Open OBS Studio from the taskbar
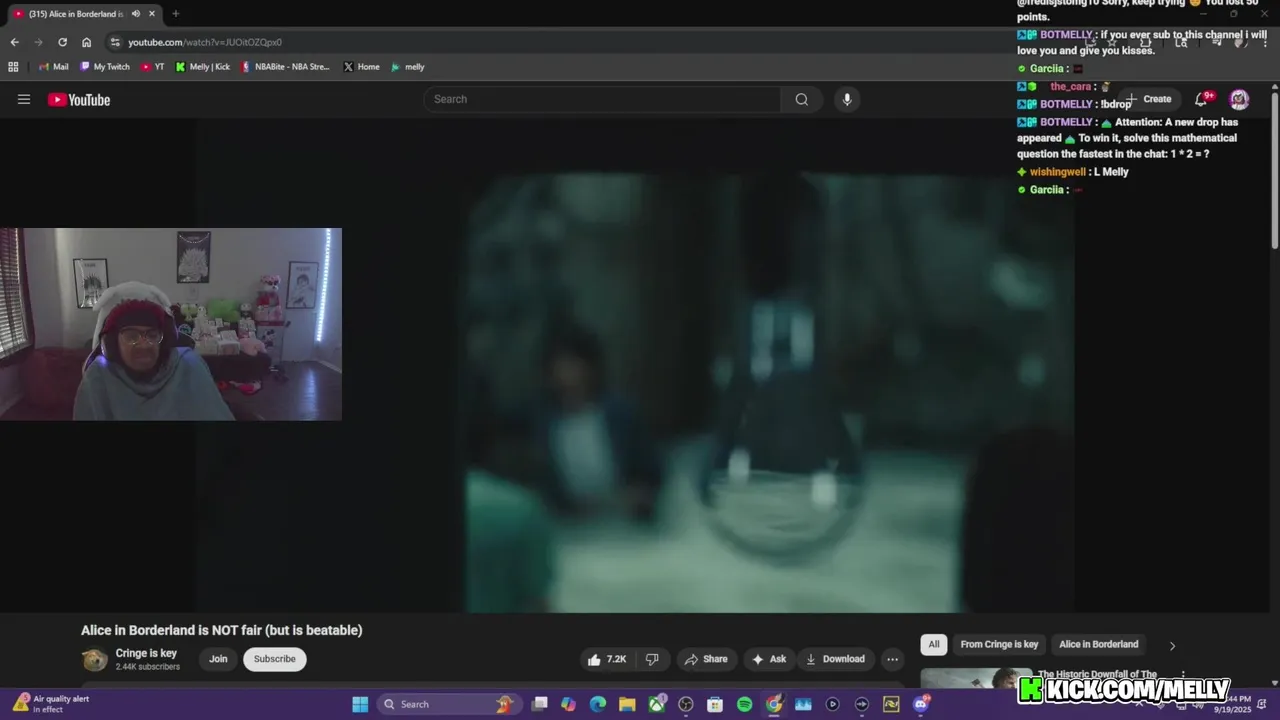The width and height of the screenshot is (1280, 720). pyautogui.click(x=686, y=704)
